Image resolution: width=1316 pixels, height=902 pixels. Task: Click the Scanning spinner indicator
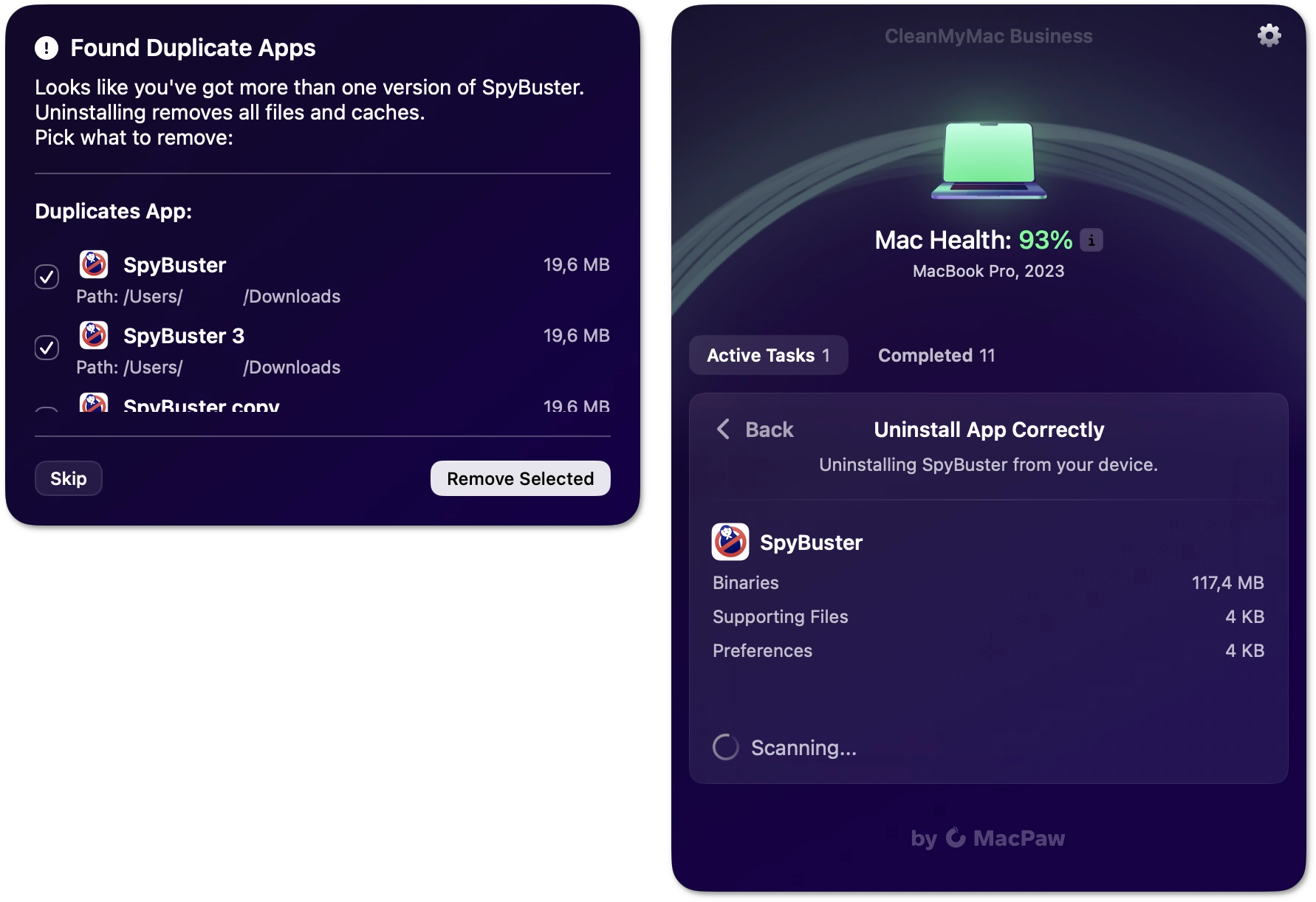(725, 747)
